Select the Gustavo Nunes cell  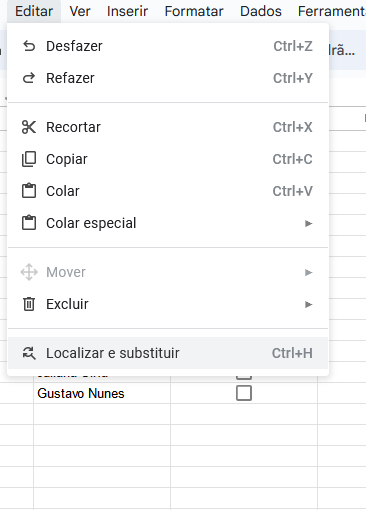(x=102, y=393)
